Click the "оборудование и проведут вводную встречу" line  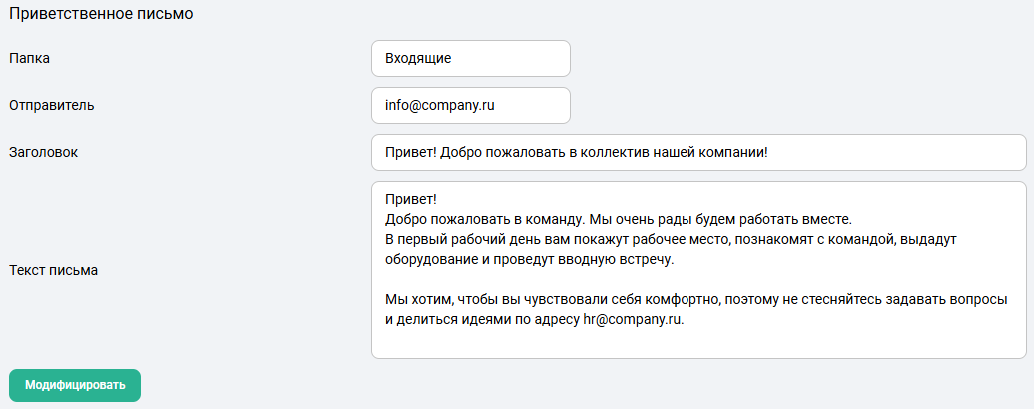coord(530,259)
